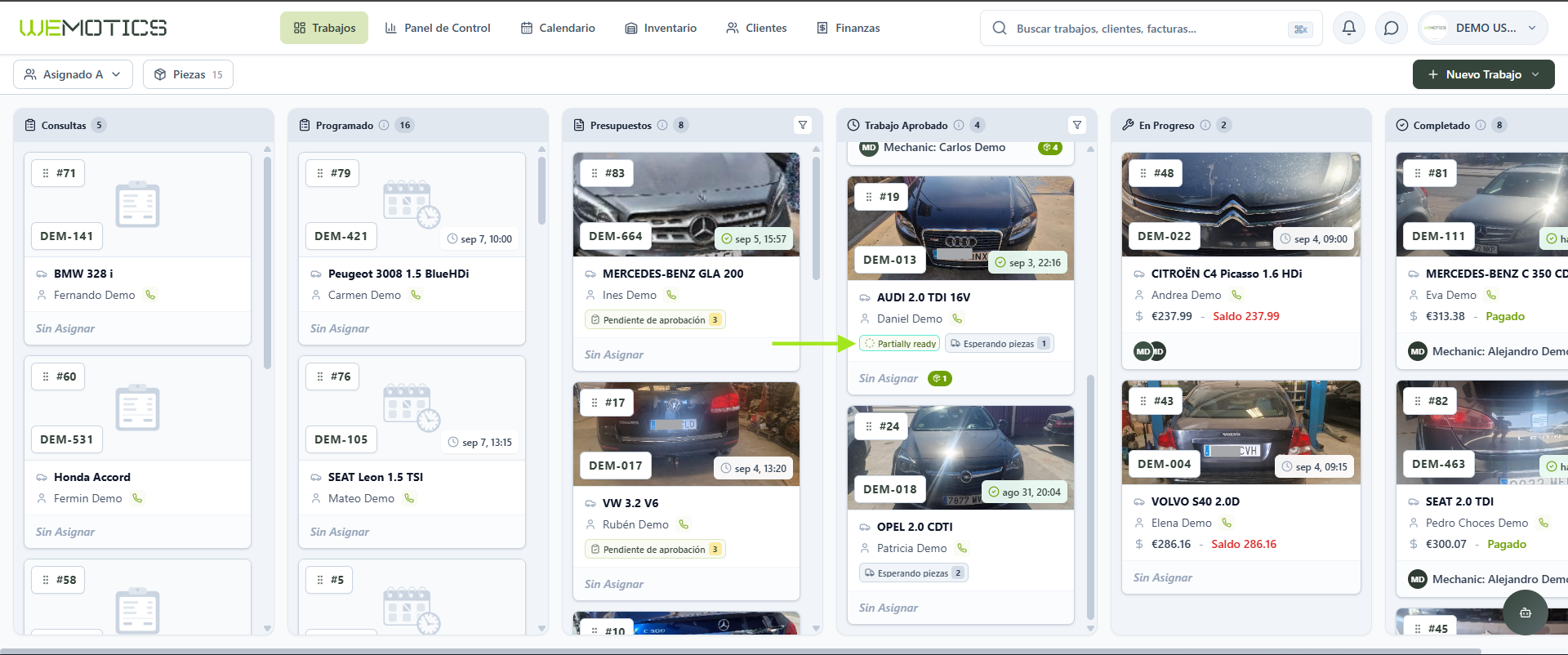This screenshot has height=655, width=1568.
Task: Open Esperando piezas badge on OPEL card
Action: (914, 573)
